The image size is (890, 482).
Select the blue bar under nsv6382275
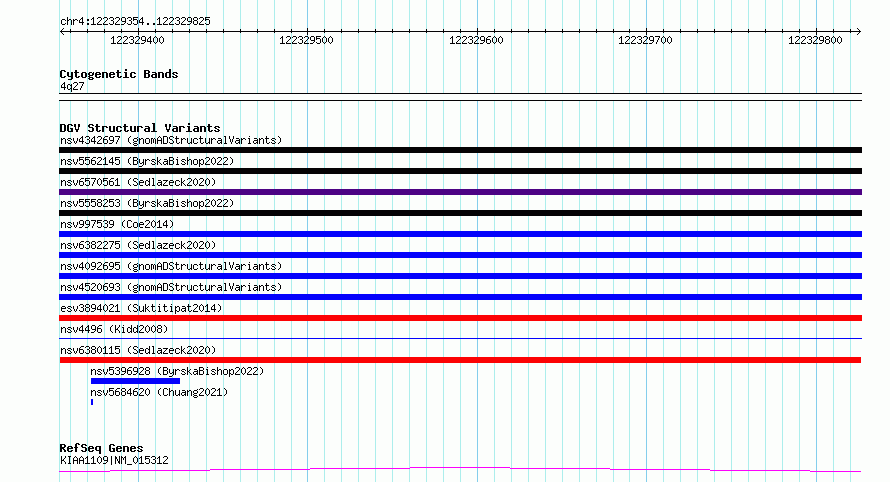(460, 255)
